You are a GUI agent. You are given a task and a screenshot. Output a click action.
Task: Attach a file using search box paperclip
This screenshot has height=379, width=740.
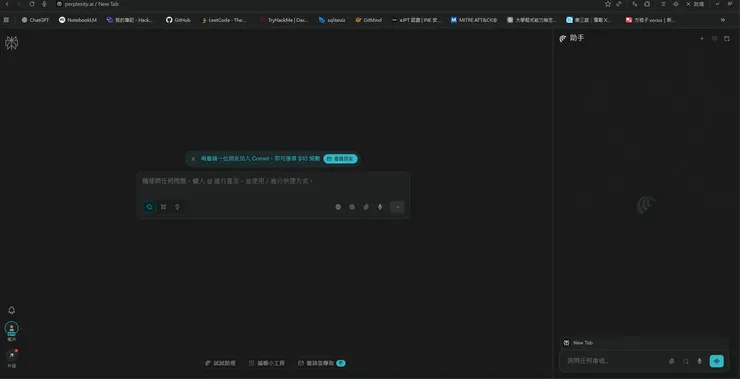click(366, 207)
